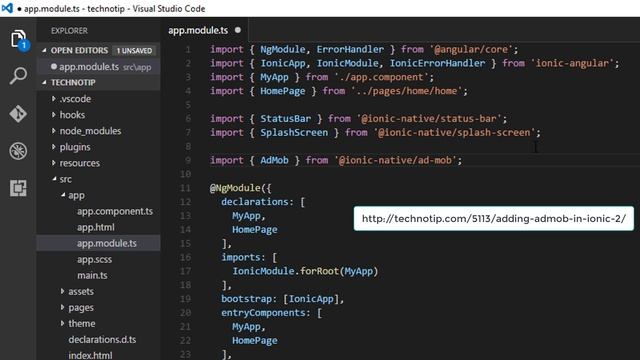Open the Explorer view in the activity bar
This screenshot has width=640, height=360.
pyautogui.click(x=18, y=39)
